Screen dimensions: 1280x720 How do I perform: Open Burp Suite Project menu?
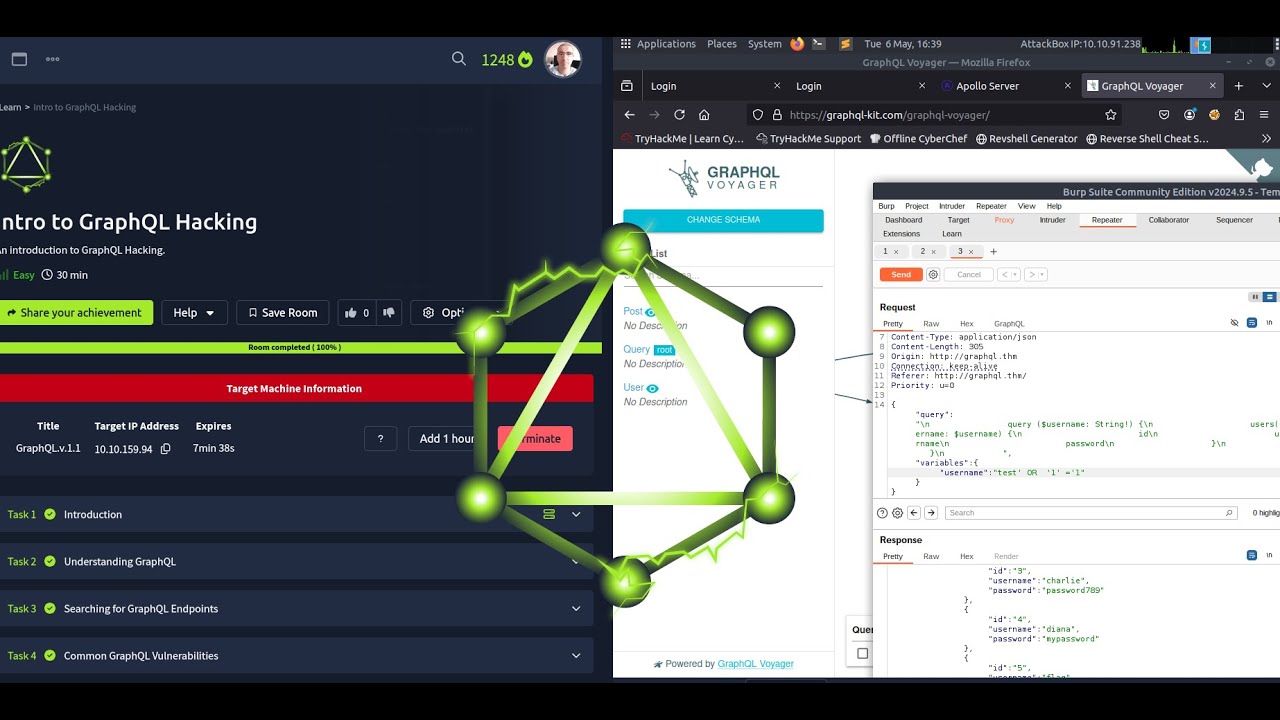917,206
